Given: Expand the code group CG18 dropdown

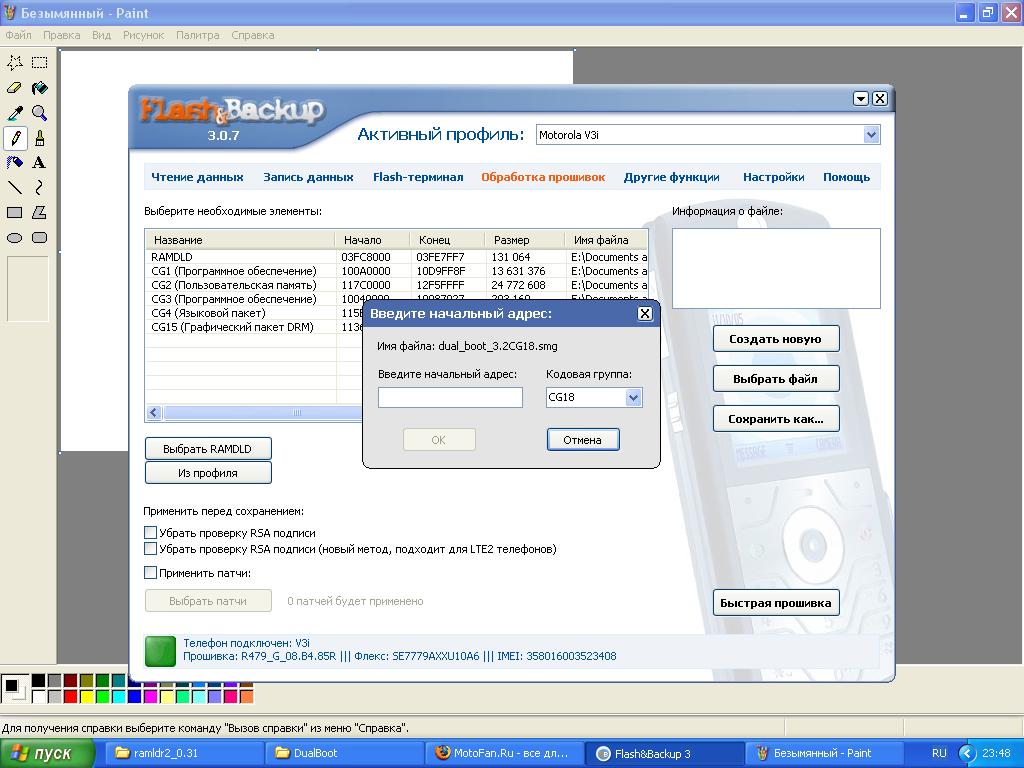Looking at the screenshot, I should tap(633, 397).
